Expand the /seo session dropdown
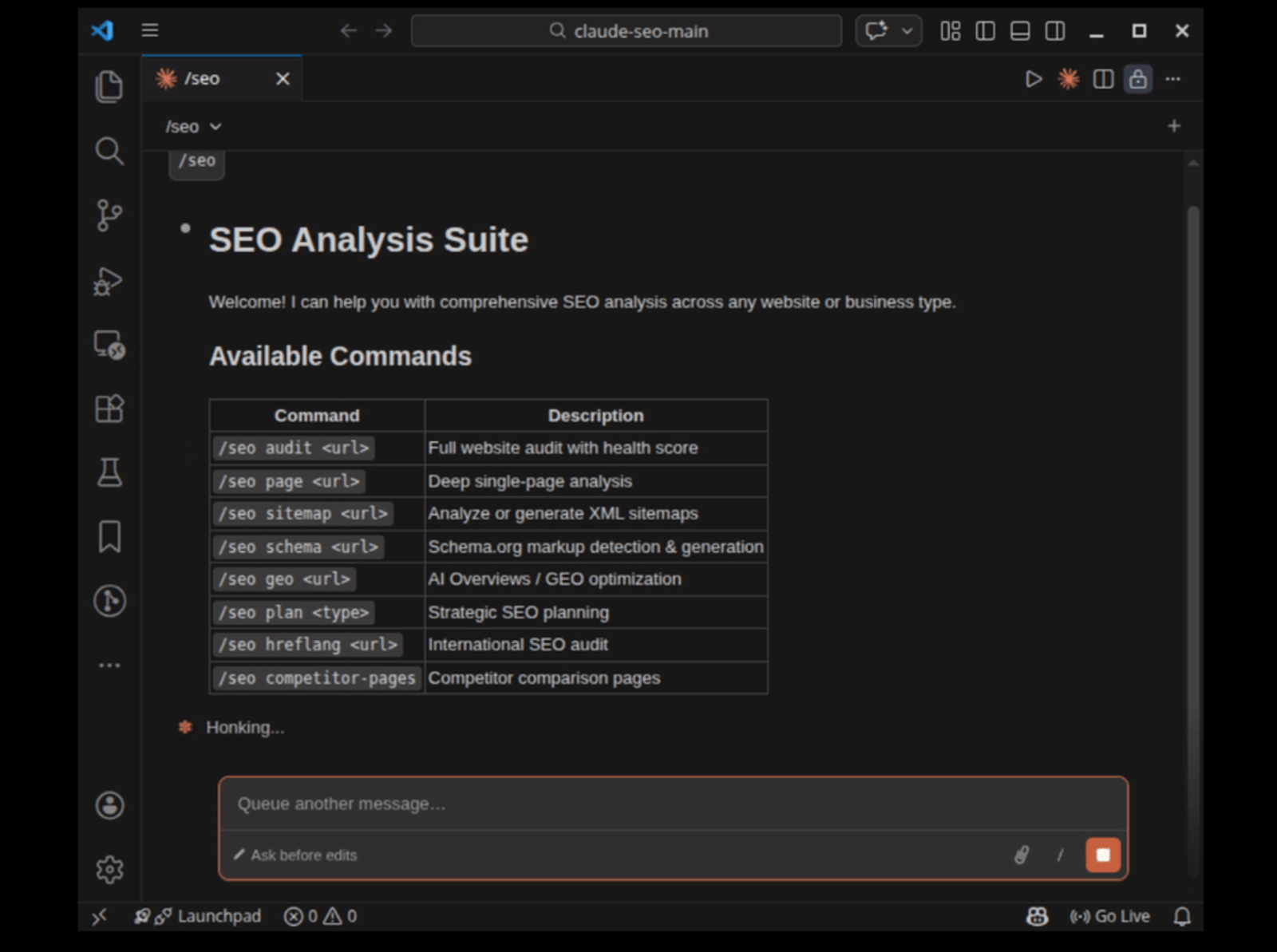Viewport: 1277px width, 952px height. (x=193, y=127)
